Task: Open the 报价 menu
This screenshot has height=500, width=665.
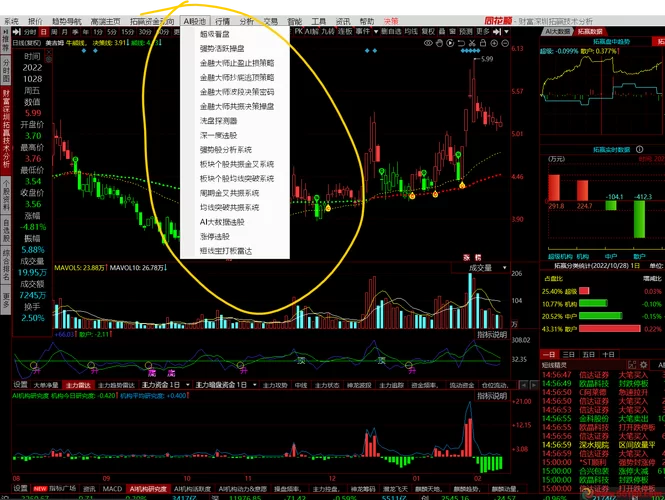Action: coord(35,21)
